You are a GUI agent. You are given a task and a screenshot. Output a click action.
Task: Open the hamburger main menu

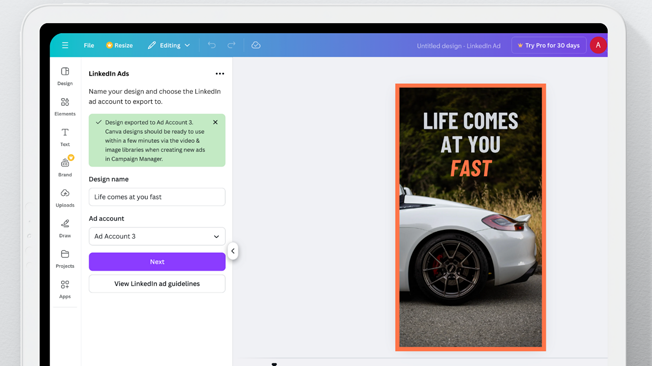65,45
